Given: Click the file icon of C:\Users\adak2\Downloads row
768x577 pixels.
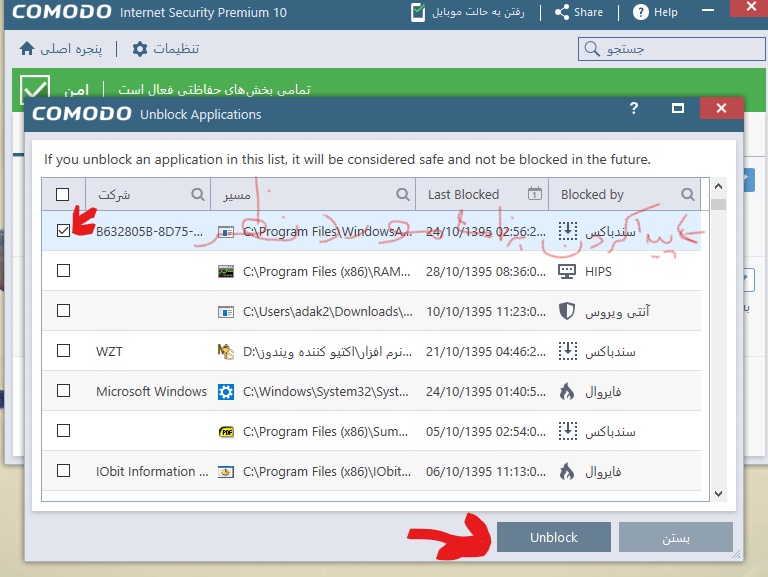Looking at the screenshot, I should pyautogui.click(x=226, y=312).
